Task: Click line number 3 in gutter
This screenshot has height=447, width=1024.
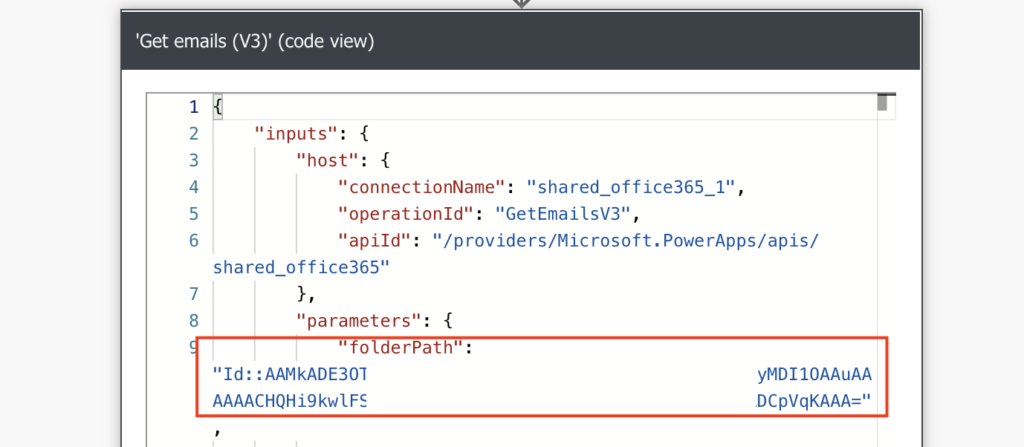Action: coord(193,161)
